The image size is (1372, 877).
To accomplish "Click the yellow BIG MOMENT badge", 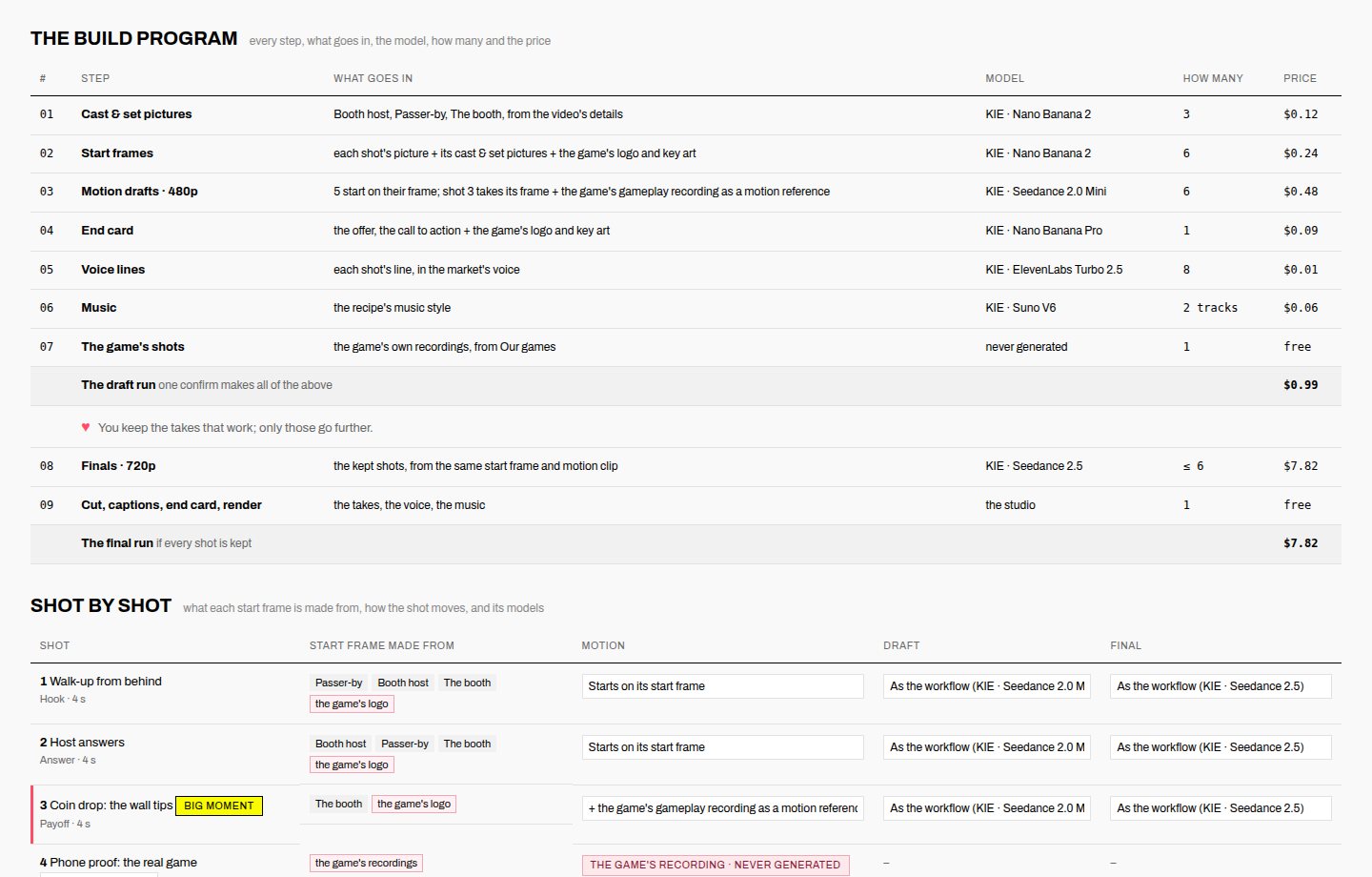I will click(219, 806).
